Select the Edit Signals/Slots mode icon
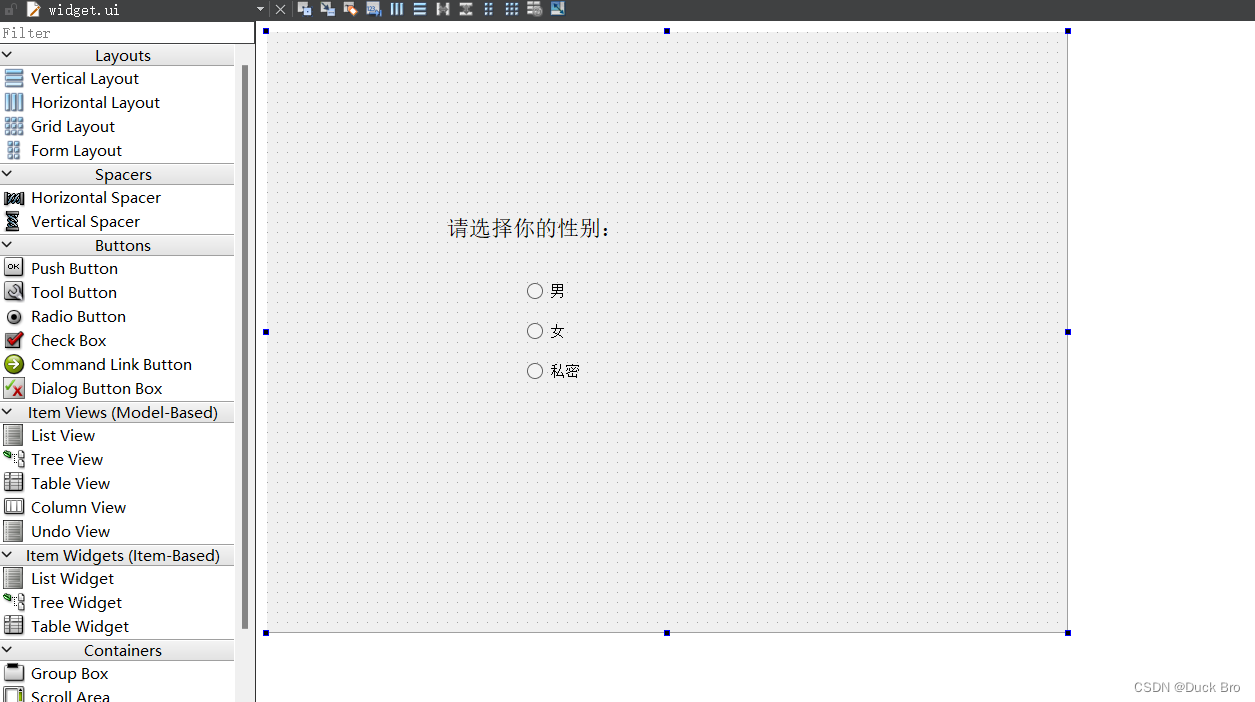 click(327, 10)
